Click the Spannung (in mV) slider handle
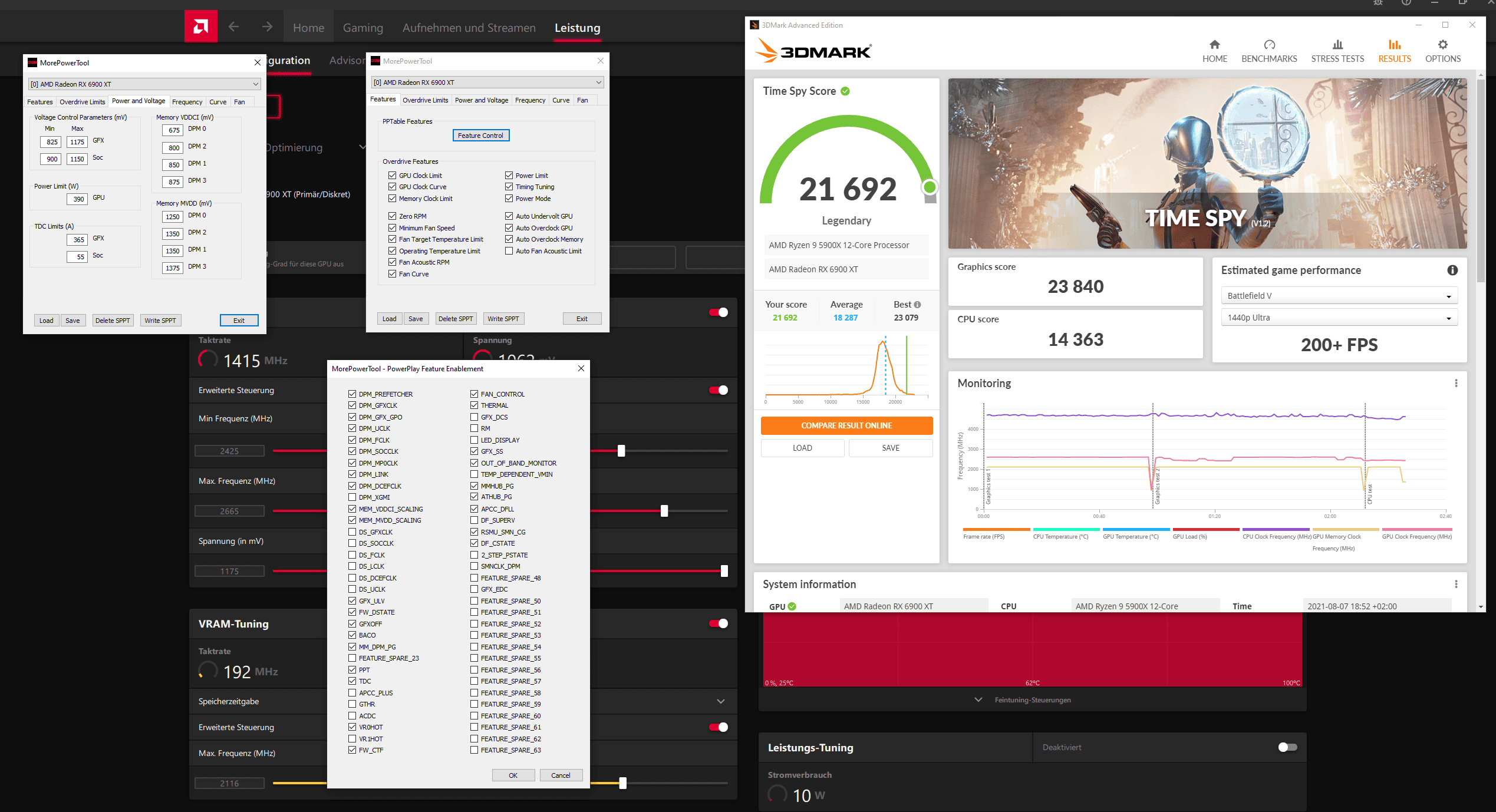Screen dimensions: 1496x812 click(x=724, y=571)
